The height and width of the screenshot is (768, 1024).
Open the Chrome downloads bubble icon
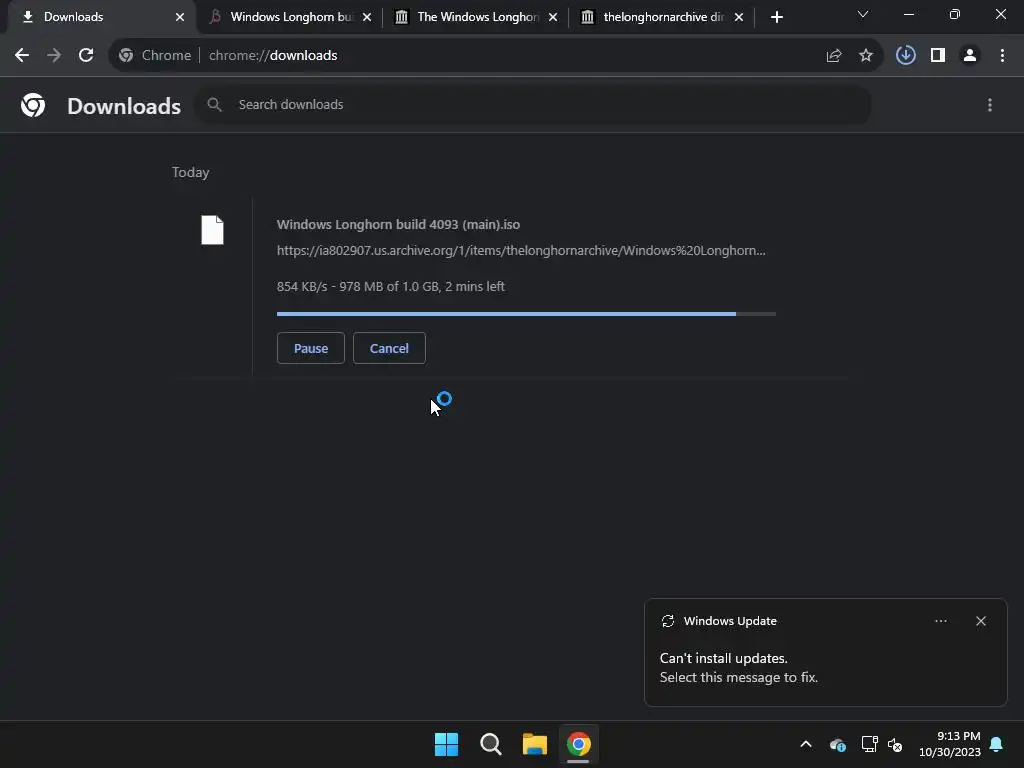(905, 56)
